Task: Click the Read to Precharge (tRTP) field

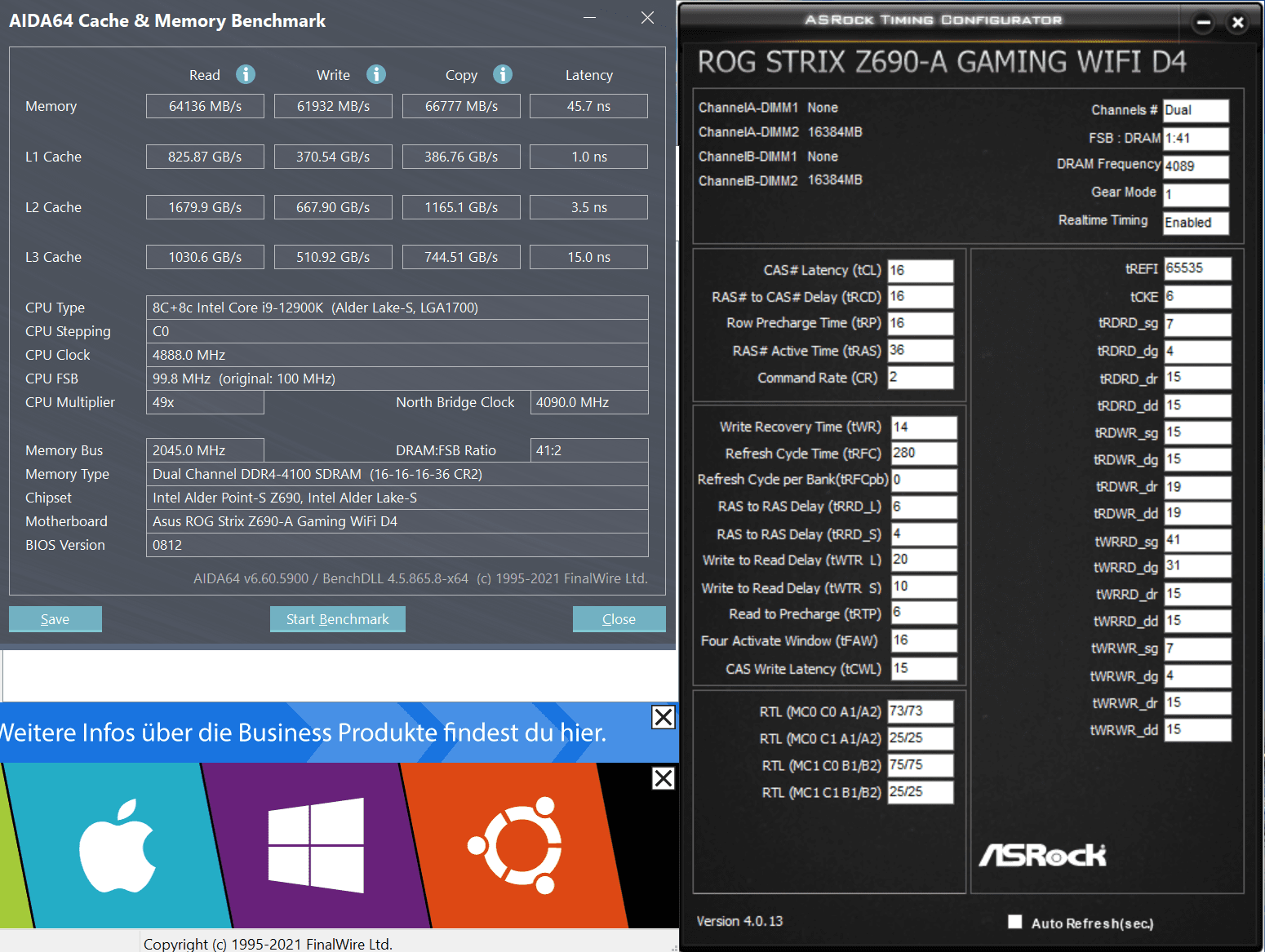Action: [x=924, y=613]
